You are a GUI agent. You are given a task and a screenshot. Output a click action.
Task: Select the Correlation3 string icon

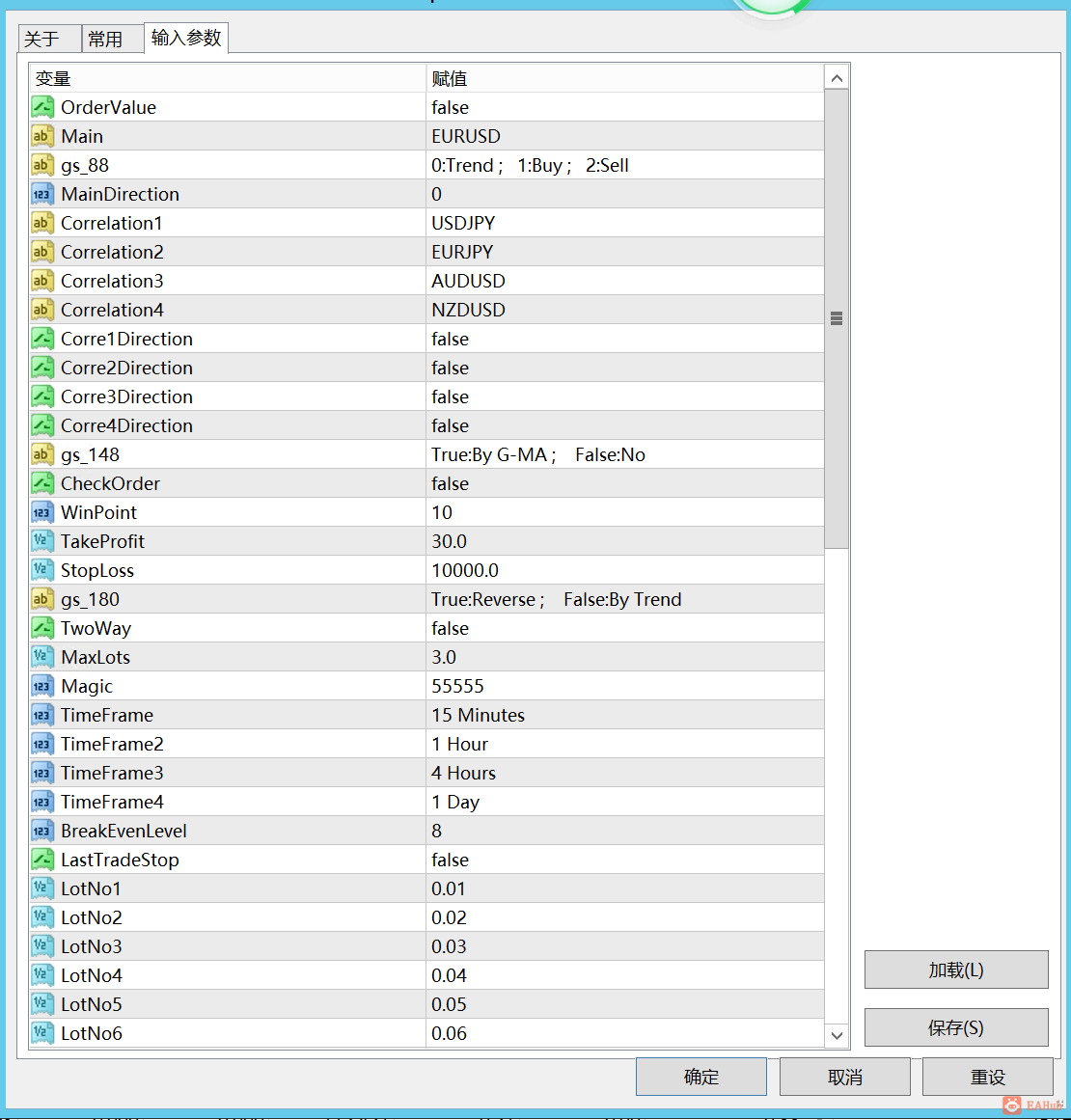point(42,281)
